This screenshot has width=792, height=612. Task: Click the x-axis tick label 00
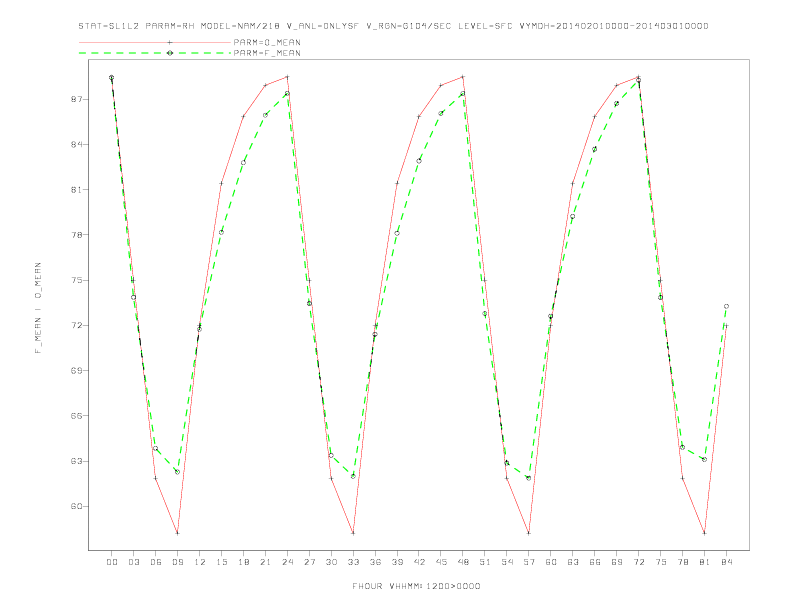[x=112, y=562]
